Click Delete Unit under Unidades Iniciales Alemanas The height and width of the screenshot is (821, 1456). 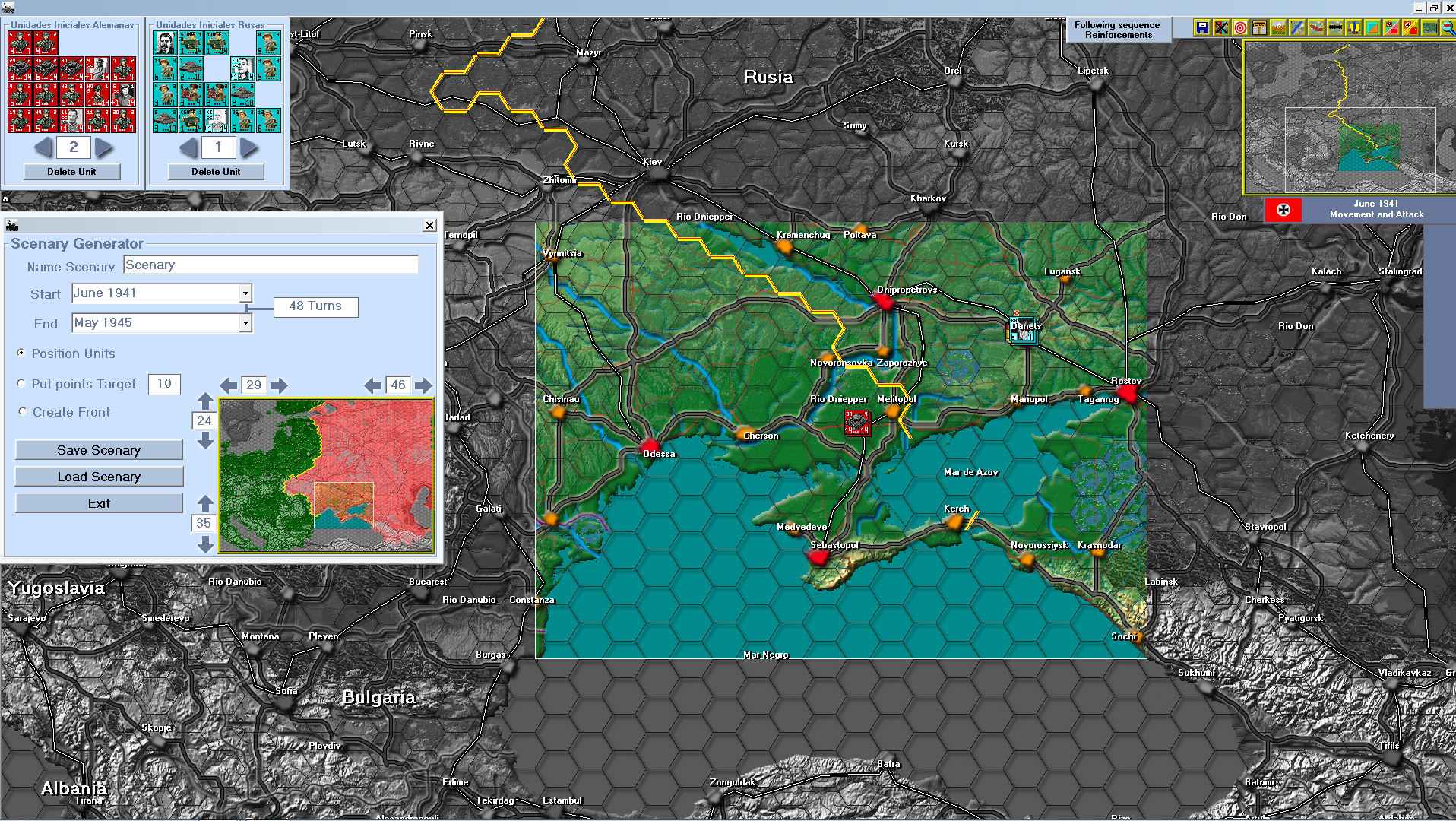coord(71,171)
